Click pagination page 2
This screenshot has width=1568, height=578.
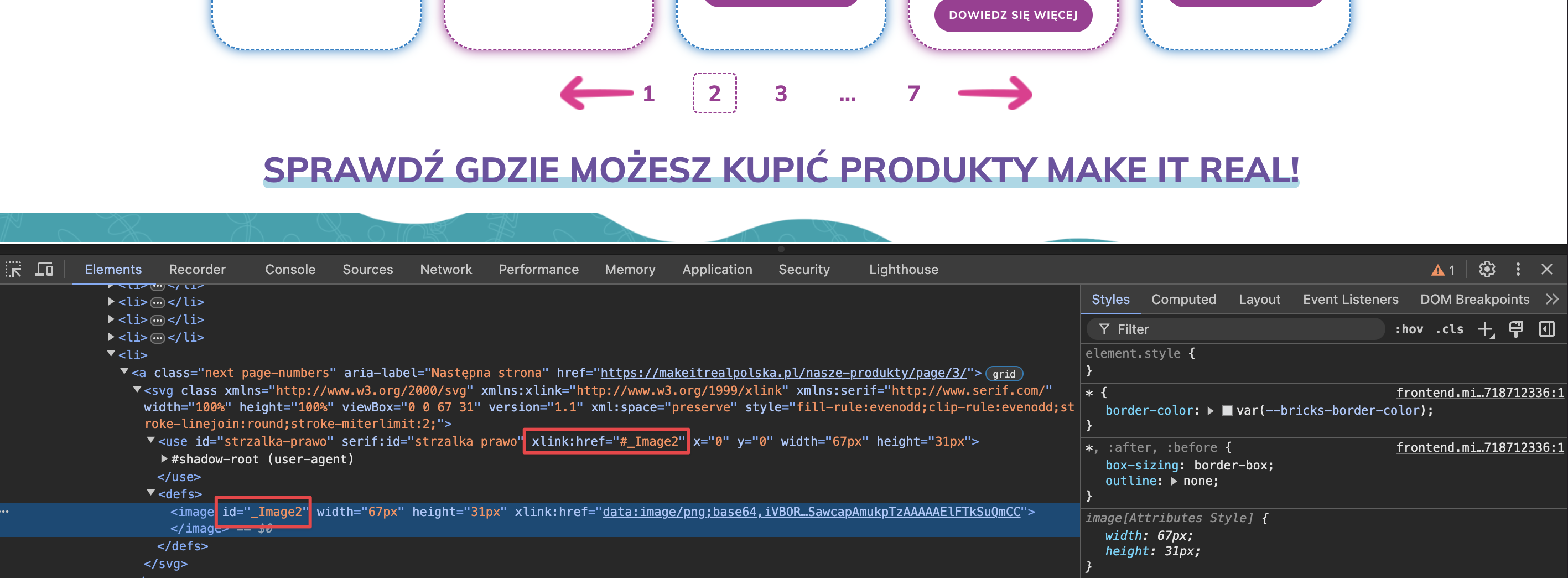point(715,93)
